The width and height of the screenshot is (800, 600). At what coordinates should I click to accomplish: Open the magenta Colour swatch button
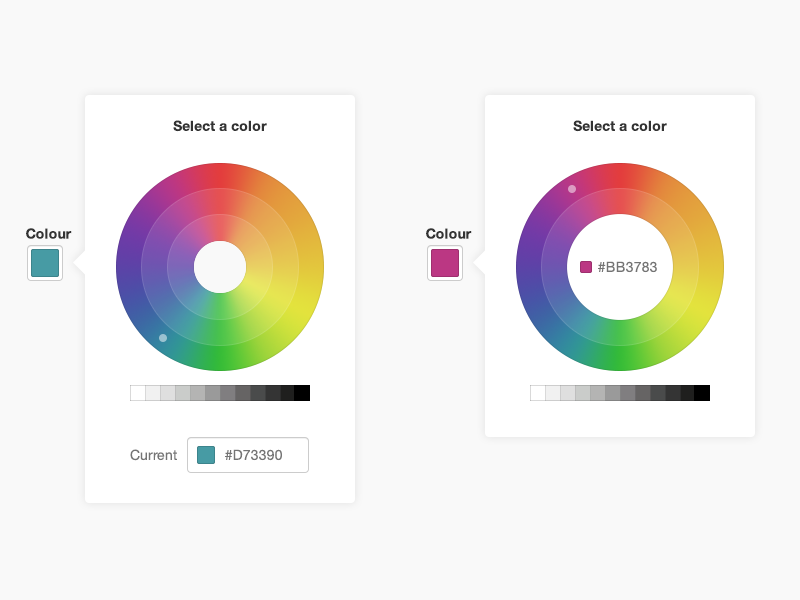pos(445,263)
